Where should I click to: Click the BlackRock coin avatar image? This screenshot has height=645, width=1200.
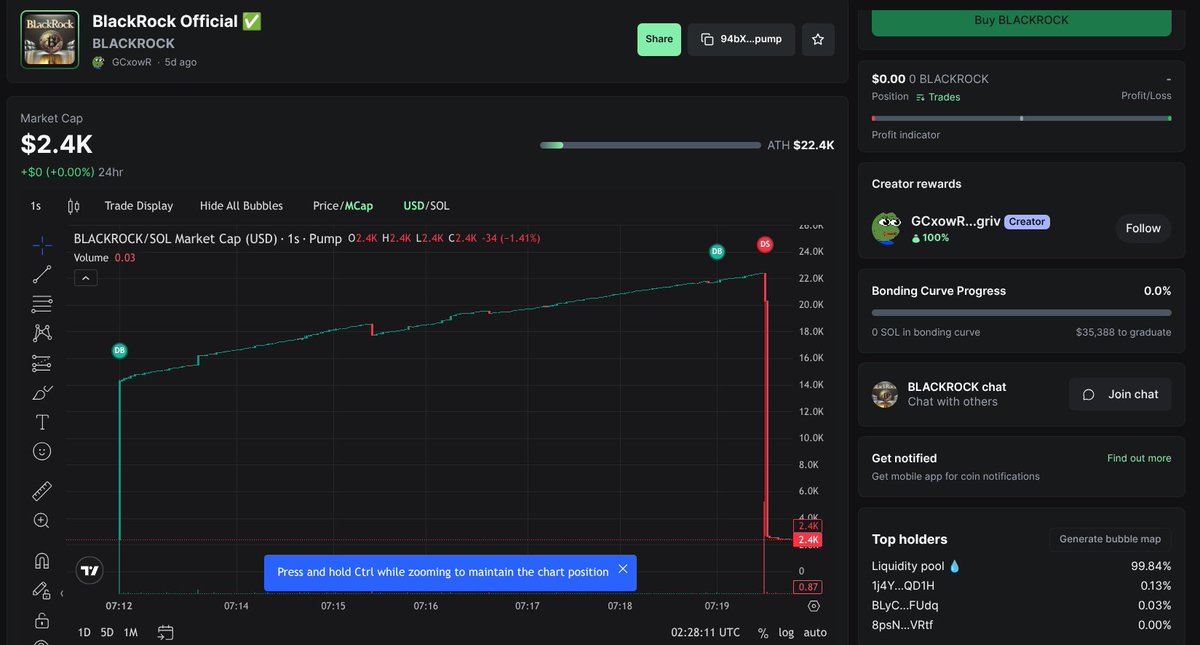50,39
